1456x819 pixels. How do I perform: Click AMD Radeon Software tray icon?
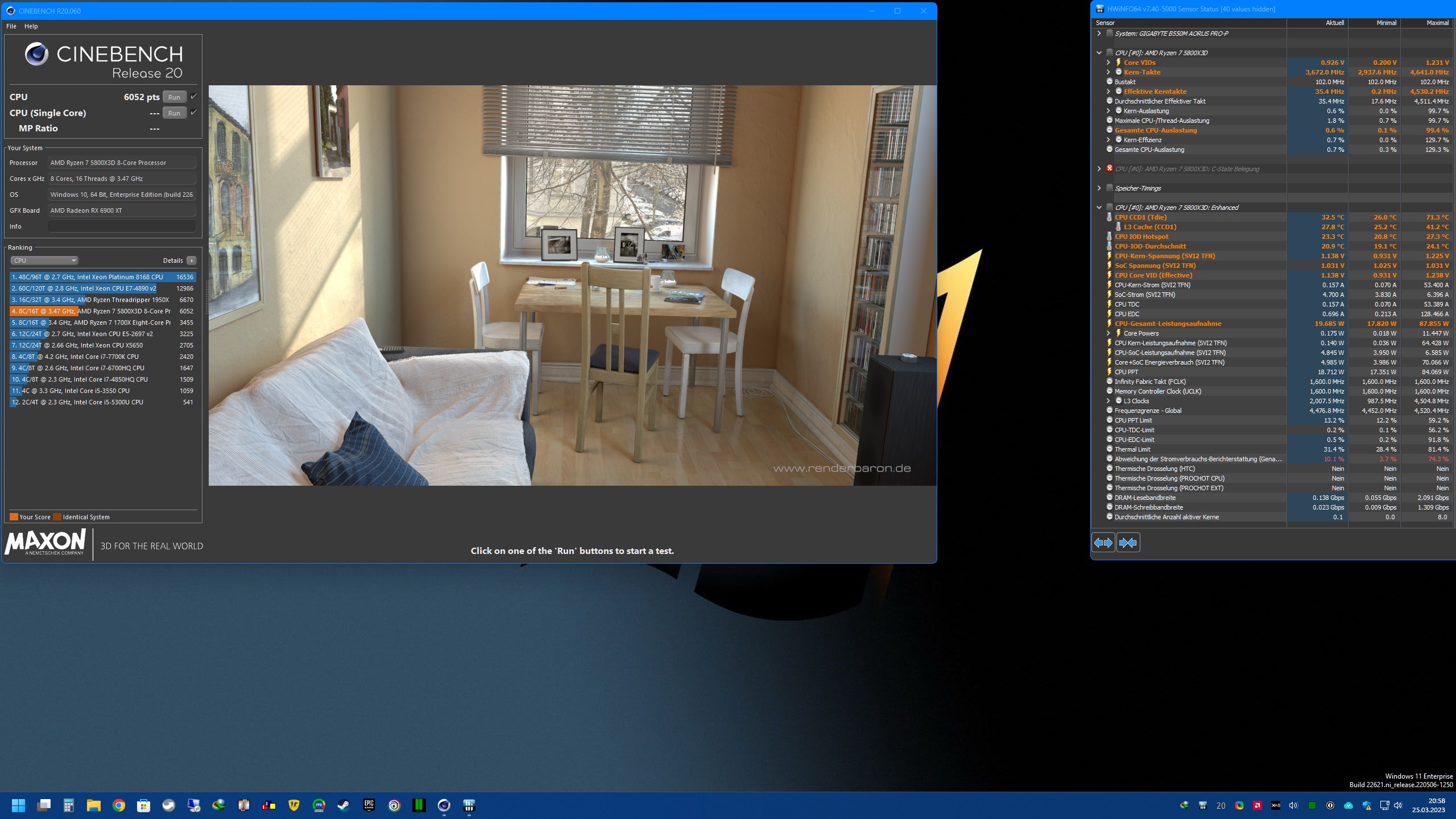point(1258,805)
